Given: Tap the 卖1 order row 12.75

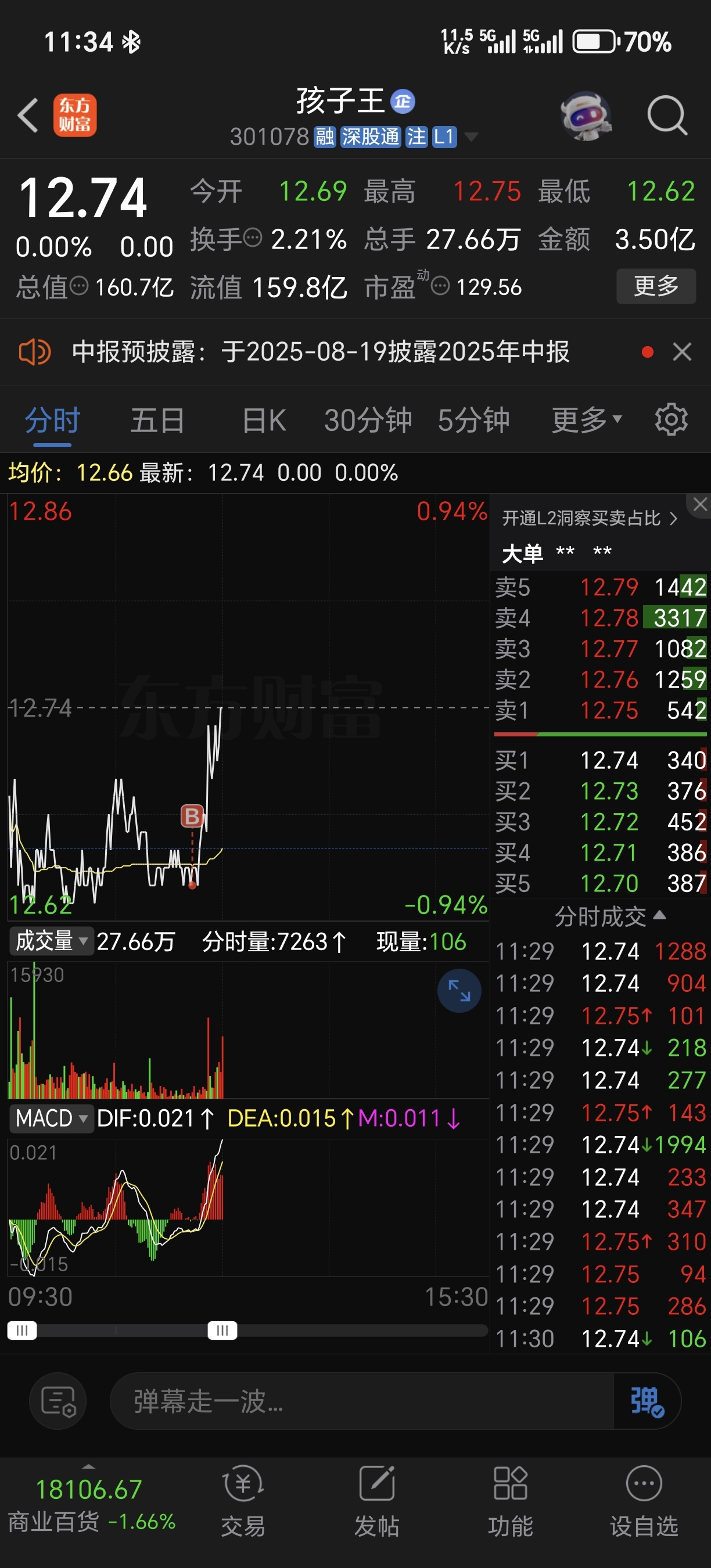Looking at the screenshot, I should [600, 710].
